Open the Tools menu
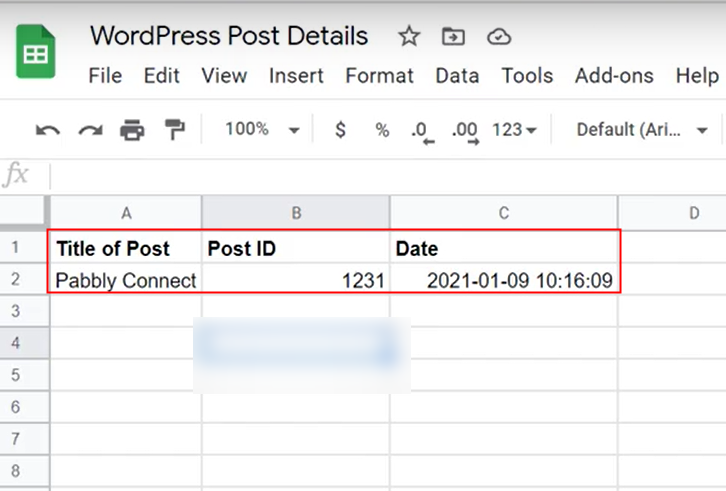Image resolution: width=726 pixels, height=491 pixels. pos(527,76)
